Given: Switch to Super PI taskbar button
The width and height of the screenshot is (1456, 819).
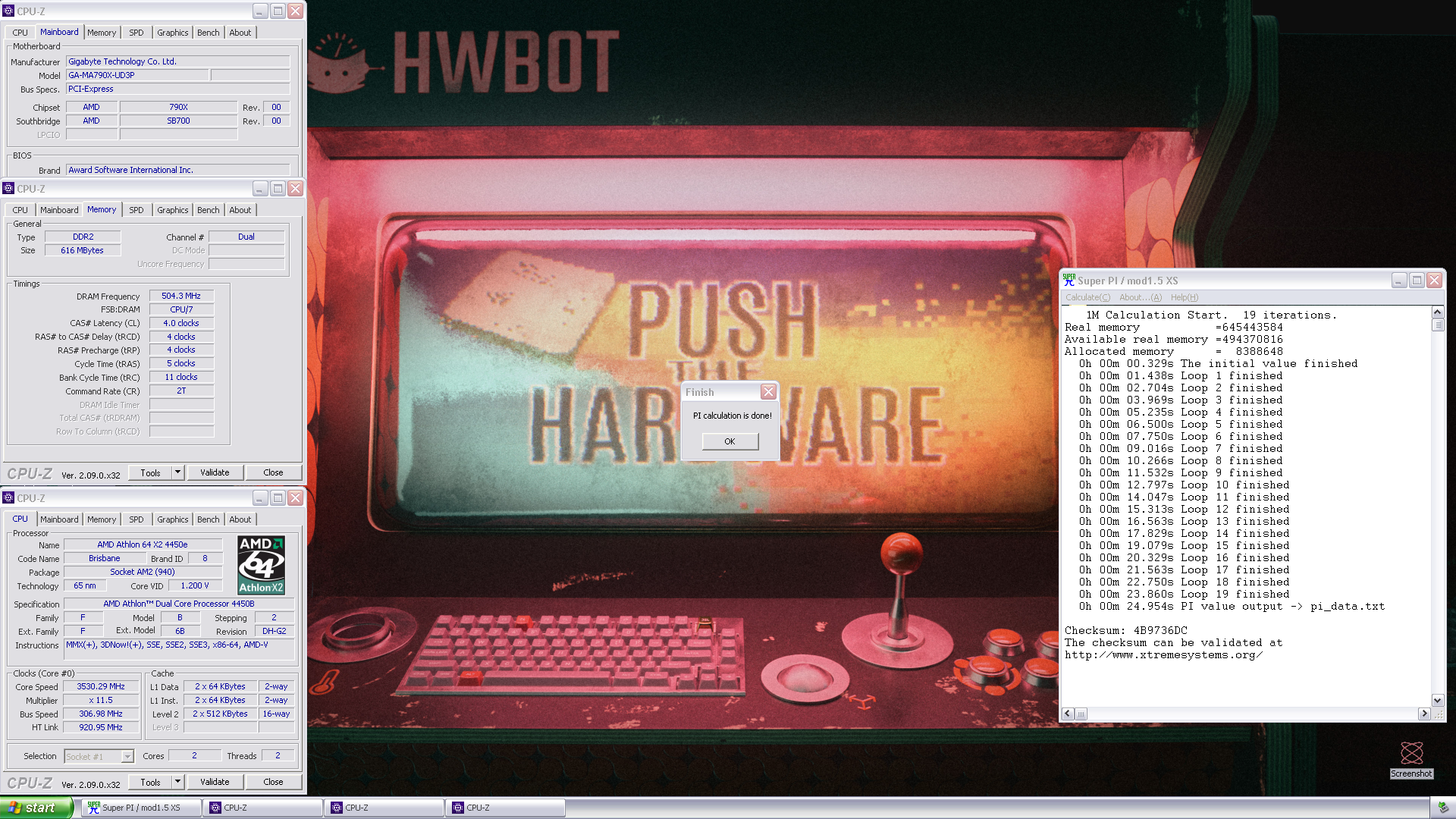Looking at the screenshot, I should click(141, 808).
